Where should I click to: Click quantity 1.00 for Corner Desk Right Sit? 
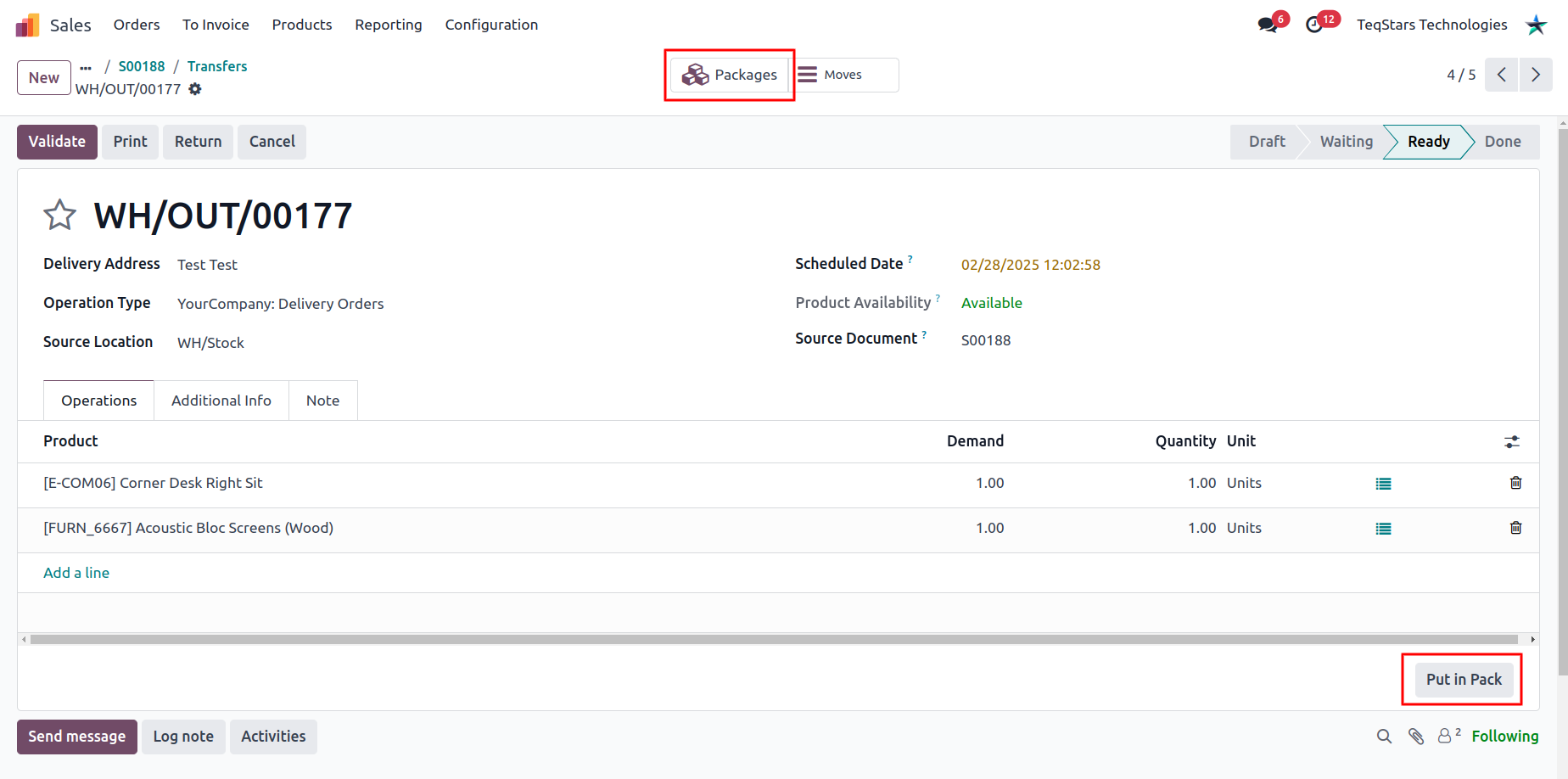[x=1201, y=483]
